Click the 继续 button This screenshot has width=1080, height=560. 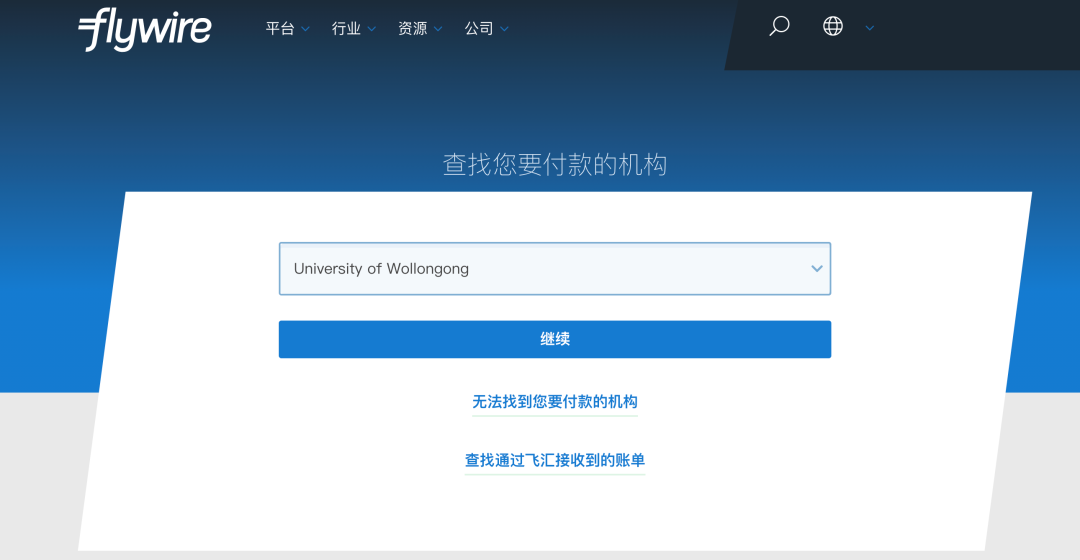click(x=554, y=339)
